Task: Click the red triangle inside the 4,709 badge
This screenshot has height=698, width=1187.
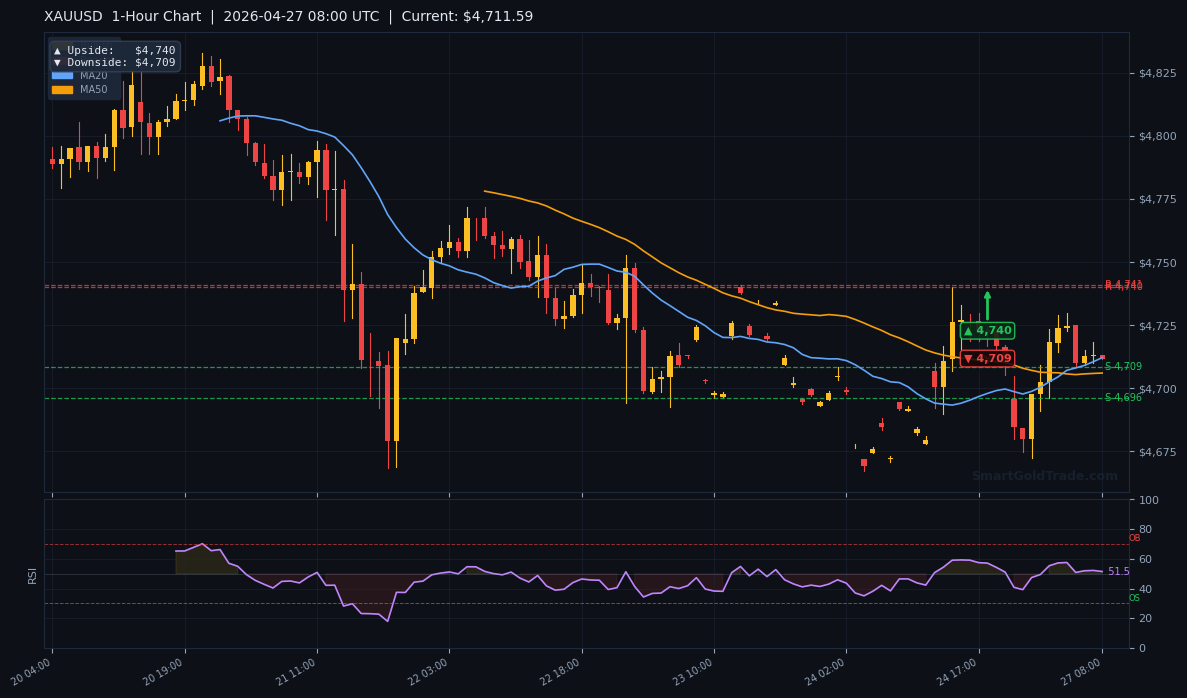Action: pos(967,357)
